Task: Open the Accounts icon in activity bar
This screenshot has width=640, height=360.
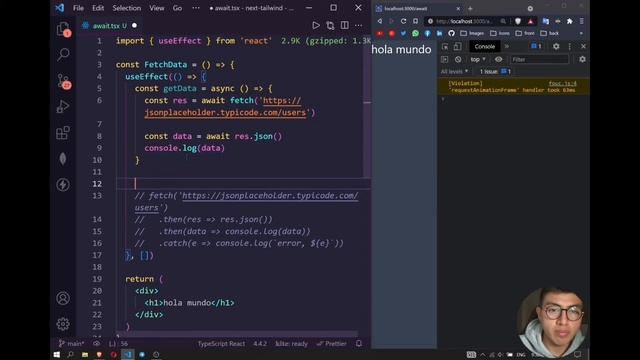Action: pyautogui.click(x=63, y=298)
